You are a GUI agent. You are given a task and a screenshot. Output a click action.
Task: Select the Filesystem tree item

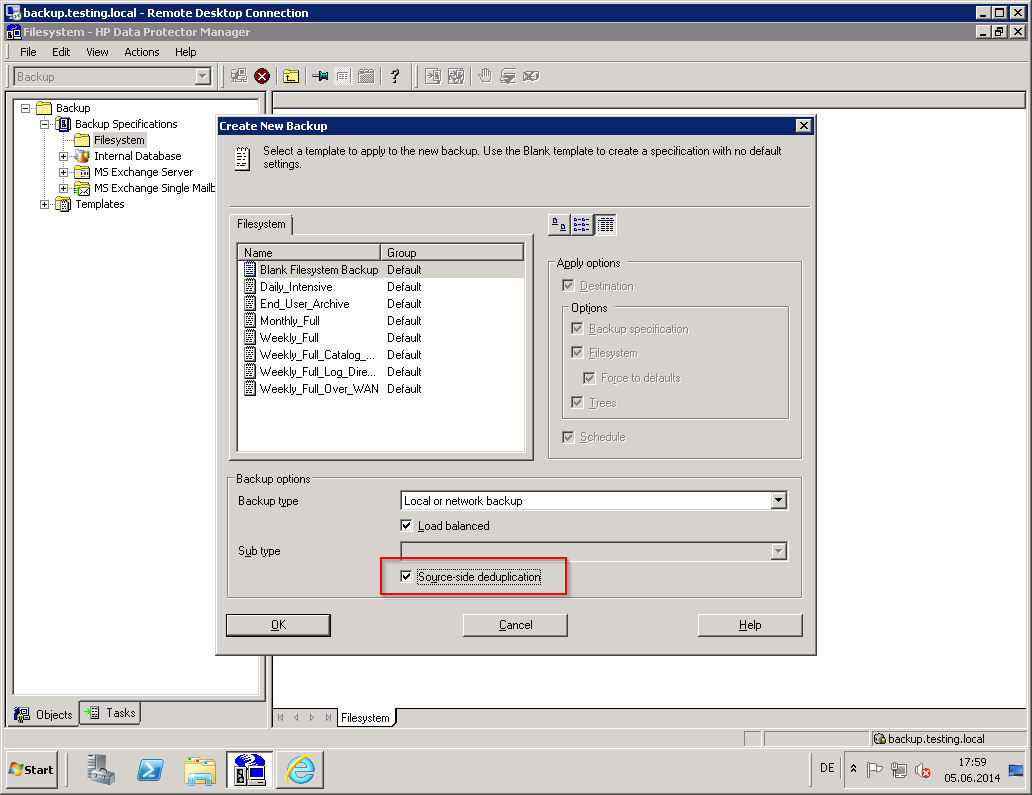point(119,140)
